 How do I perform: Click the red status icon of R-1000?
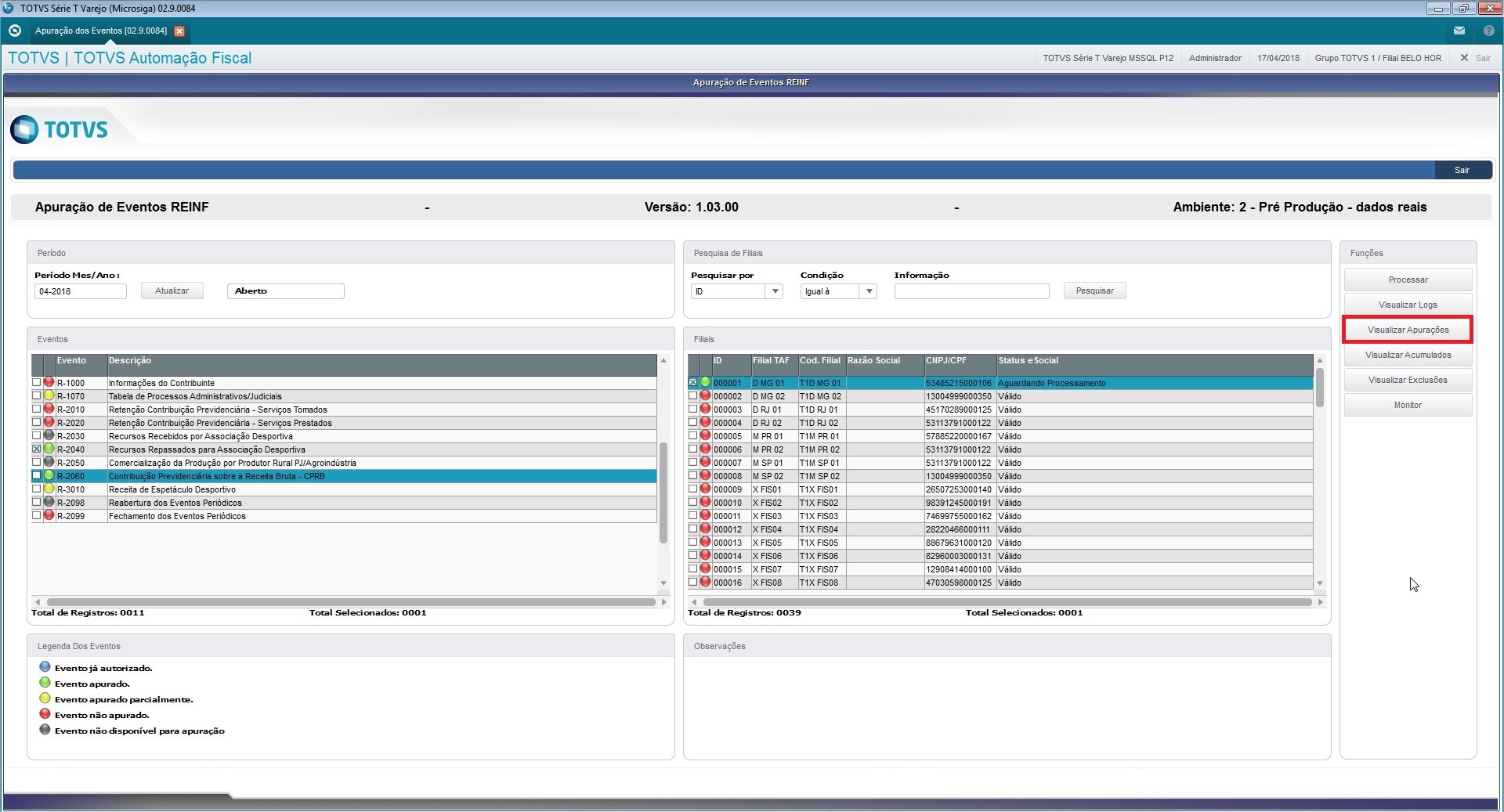[49, 383]
